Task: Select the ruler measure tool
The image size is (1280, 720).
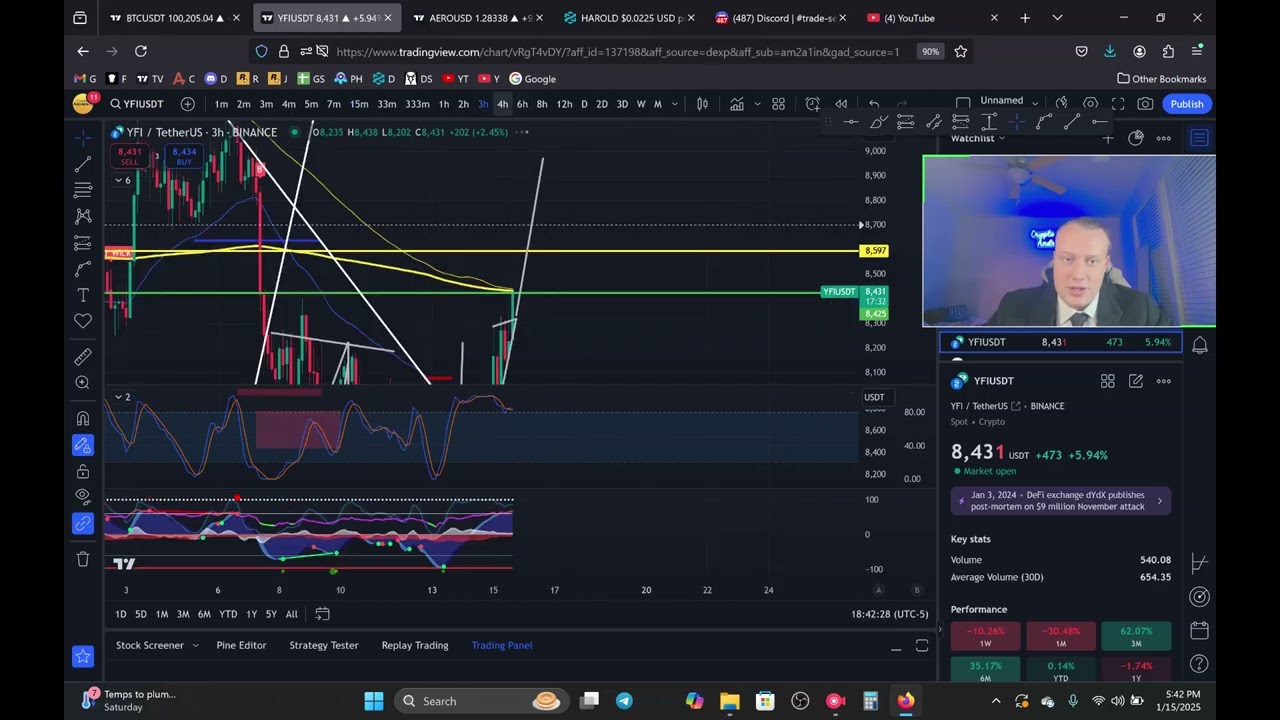Action: click(83, 356)
